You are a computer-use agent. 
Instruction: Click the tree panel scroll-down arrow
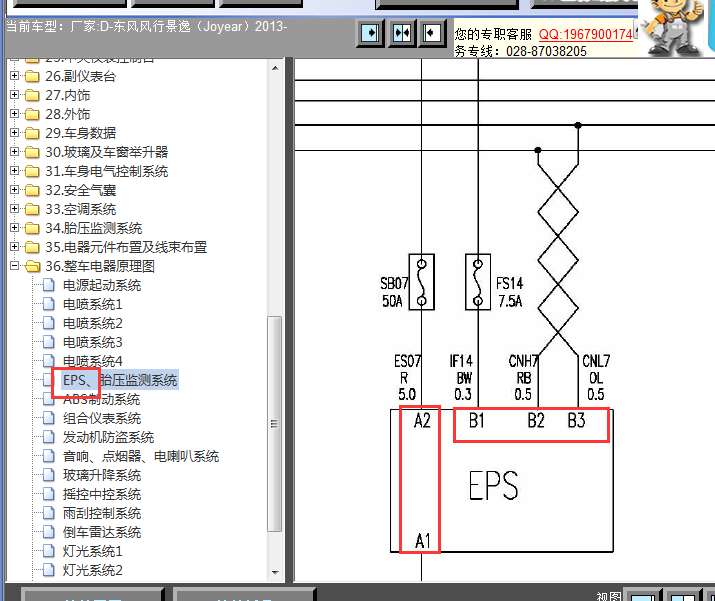(275, 572)
